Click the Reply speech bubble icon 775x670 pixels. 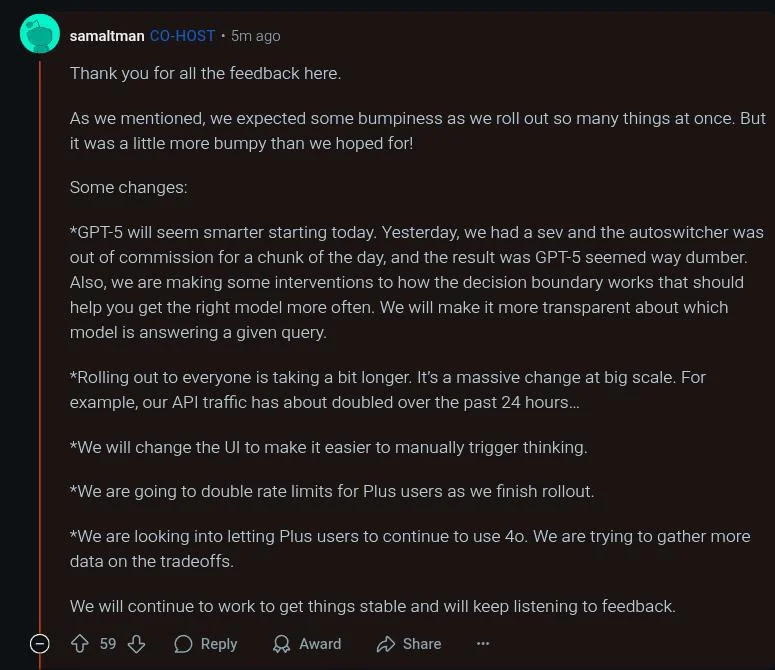click(184, 644)
